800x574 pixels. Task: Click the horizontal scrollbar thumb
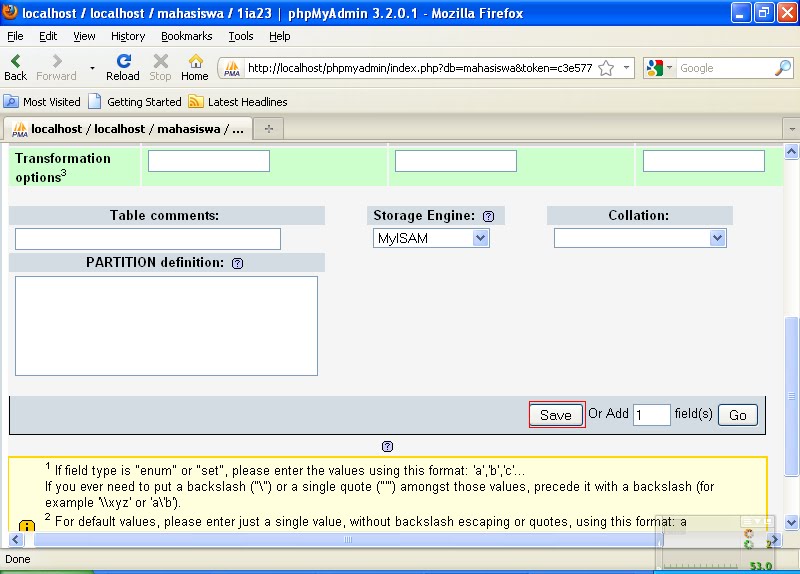point(348,540)
